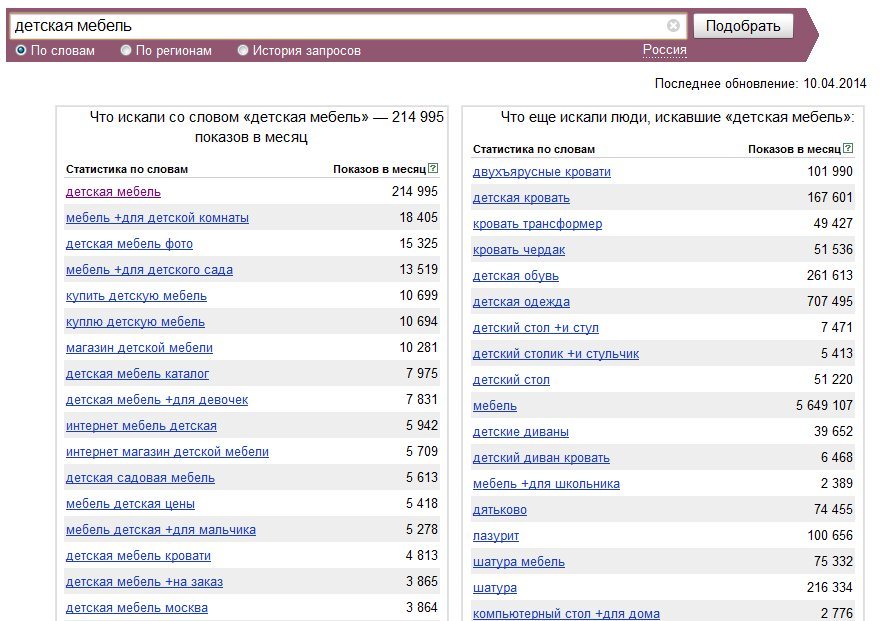Screen dimensions: 882x621
Task: Open 'детская мебель +на заказ' link
Action: 144,581
